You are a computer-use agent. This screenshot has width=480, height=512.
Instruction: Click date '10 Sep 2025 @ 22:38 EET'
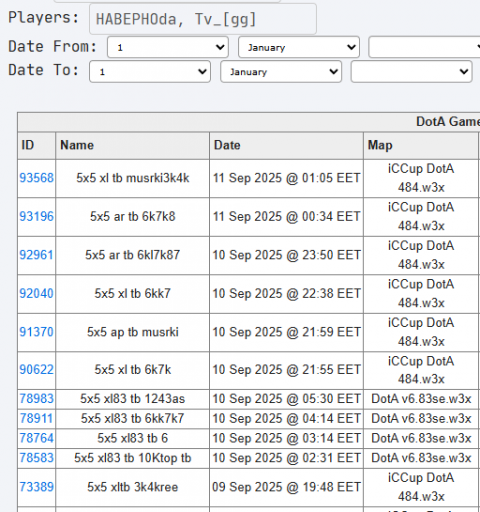pos(287,294)
